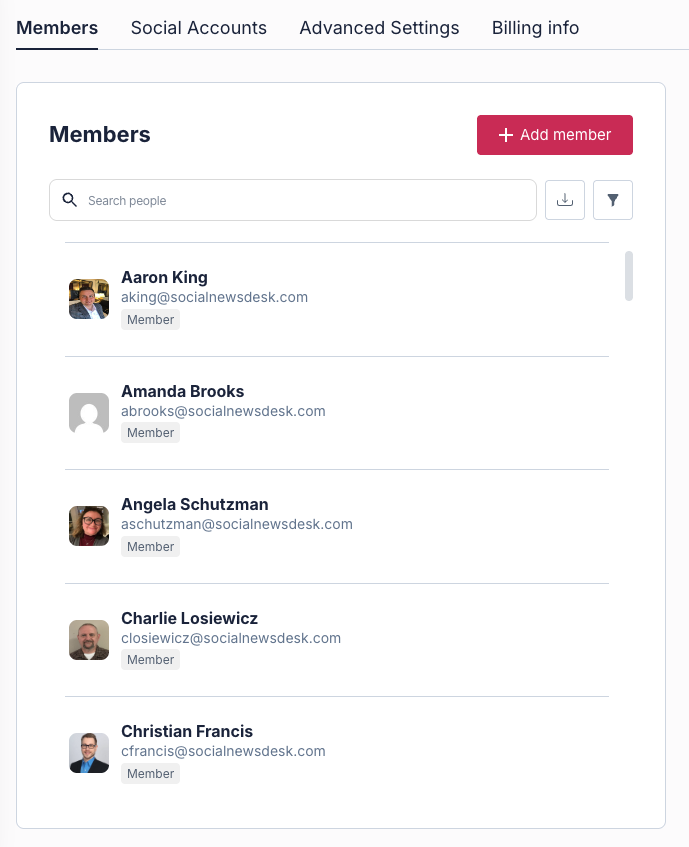Open the Advanced Settings tab
Viewport: 689px width, 847px height.
[380, 28]
